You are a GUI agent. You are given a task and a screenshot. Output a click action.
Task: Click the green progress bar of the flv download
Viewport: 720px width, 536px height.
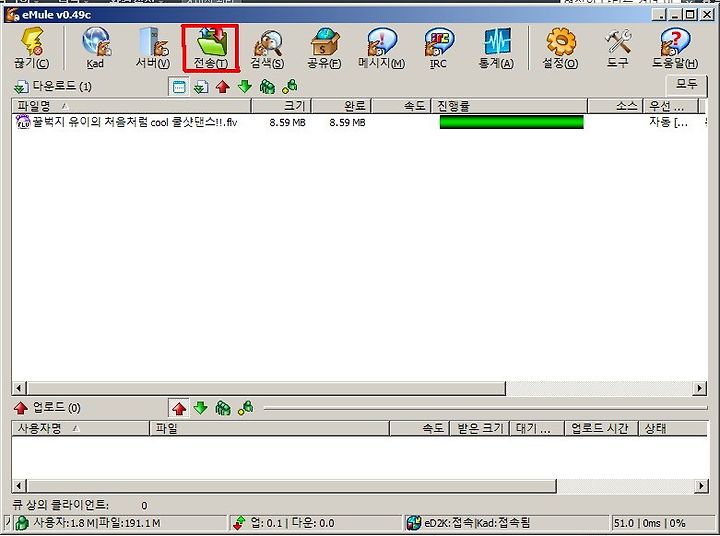pyautogui.click(x=512, y=122)
